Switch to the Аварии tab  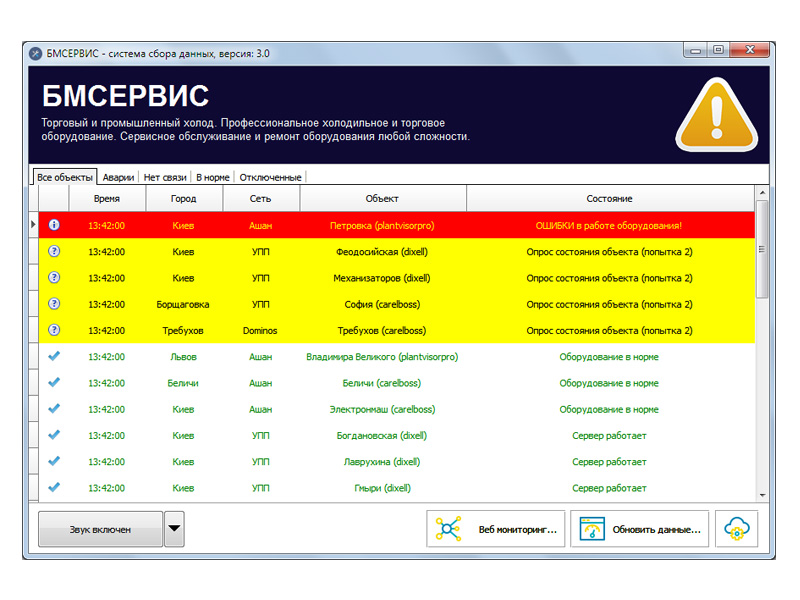[x=118, y=177]
